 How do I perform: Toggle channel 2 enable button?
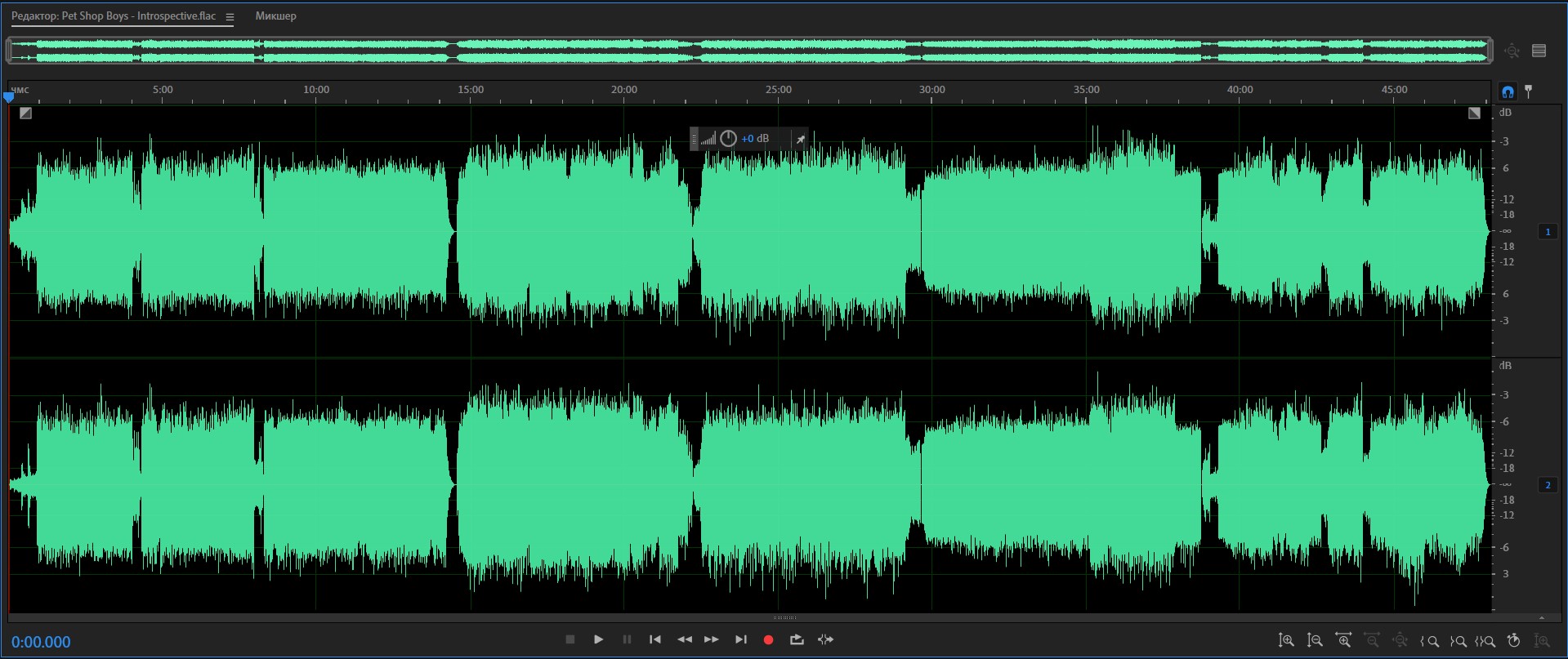tap(1548, 485)
